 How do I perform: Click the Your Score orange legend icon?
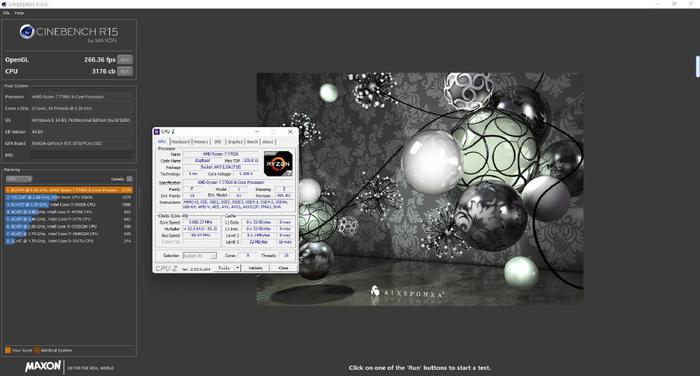(x=8, y=350)
